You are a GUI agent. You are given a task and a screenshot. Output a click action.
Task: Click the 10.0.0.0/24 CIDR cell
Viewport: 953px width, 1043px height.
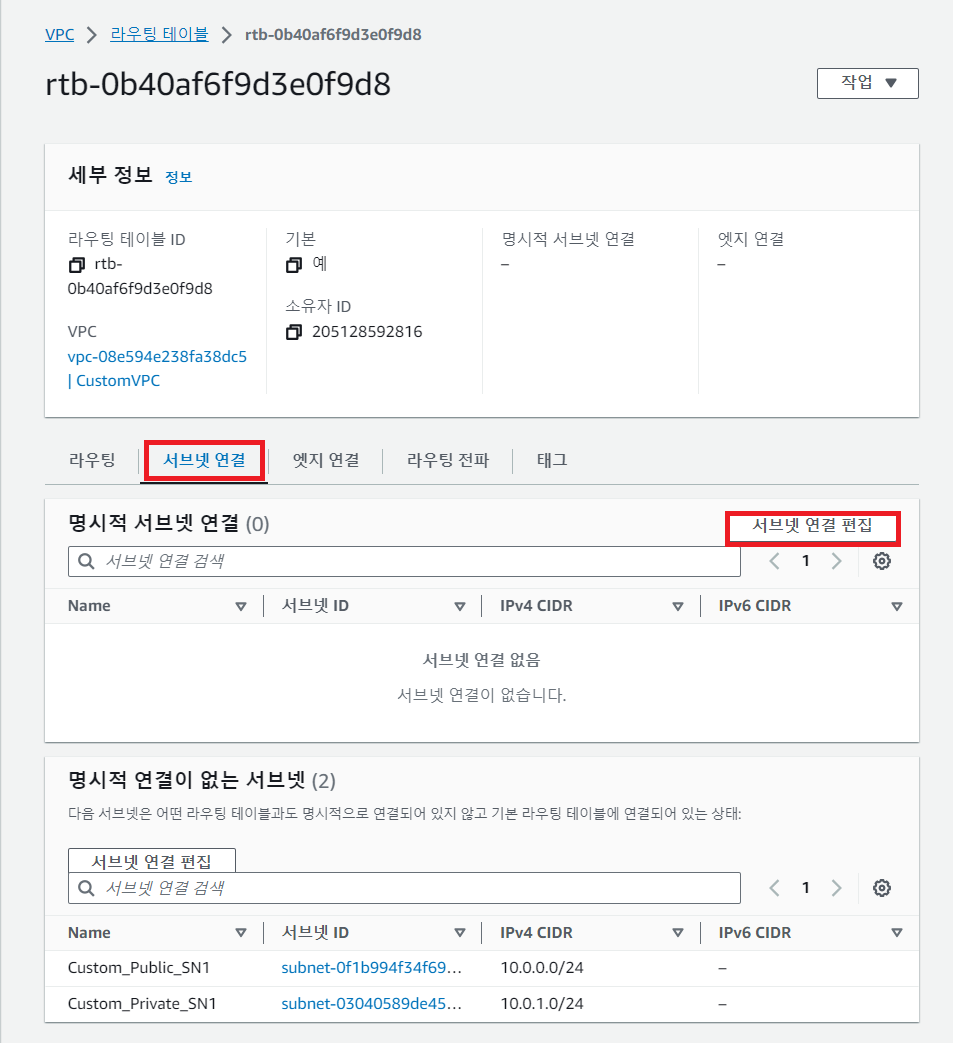tap(542, 968)
